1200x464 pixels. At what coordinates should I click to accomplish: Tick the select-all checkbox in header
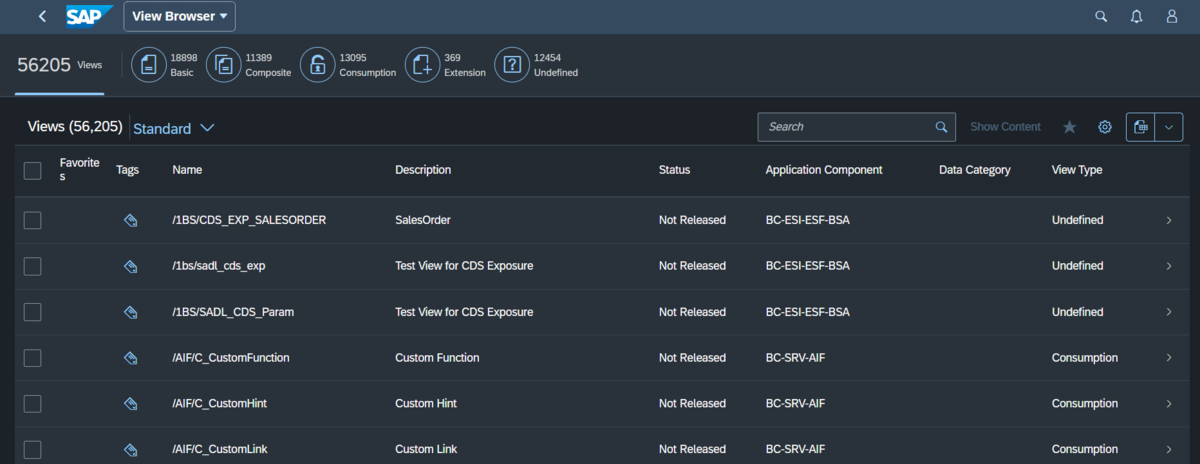(x=32, y=171)
